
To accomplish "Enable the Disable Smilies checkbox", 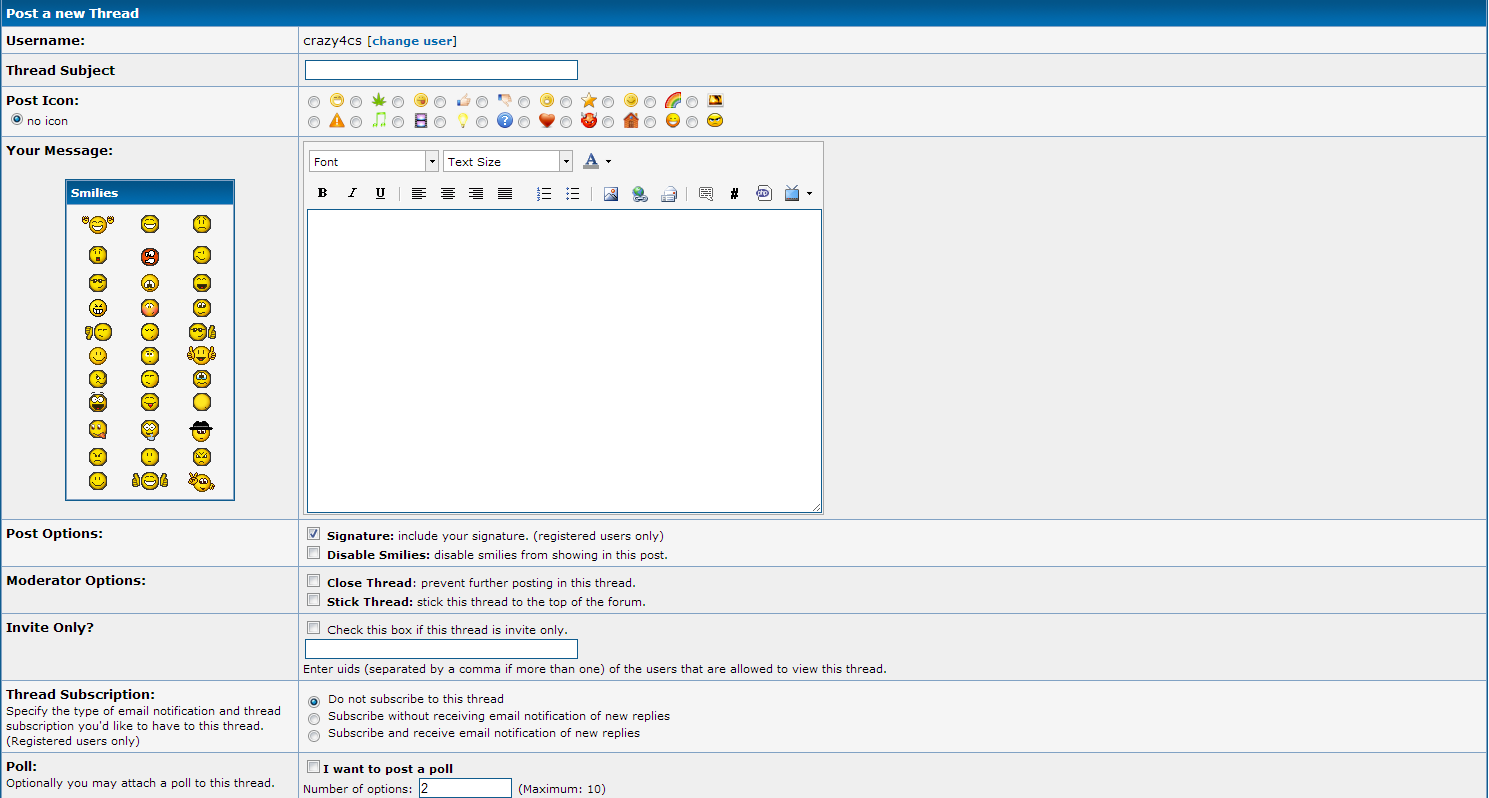I will tap(314, 553).
